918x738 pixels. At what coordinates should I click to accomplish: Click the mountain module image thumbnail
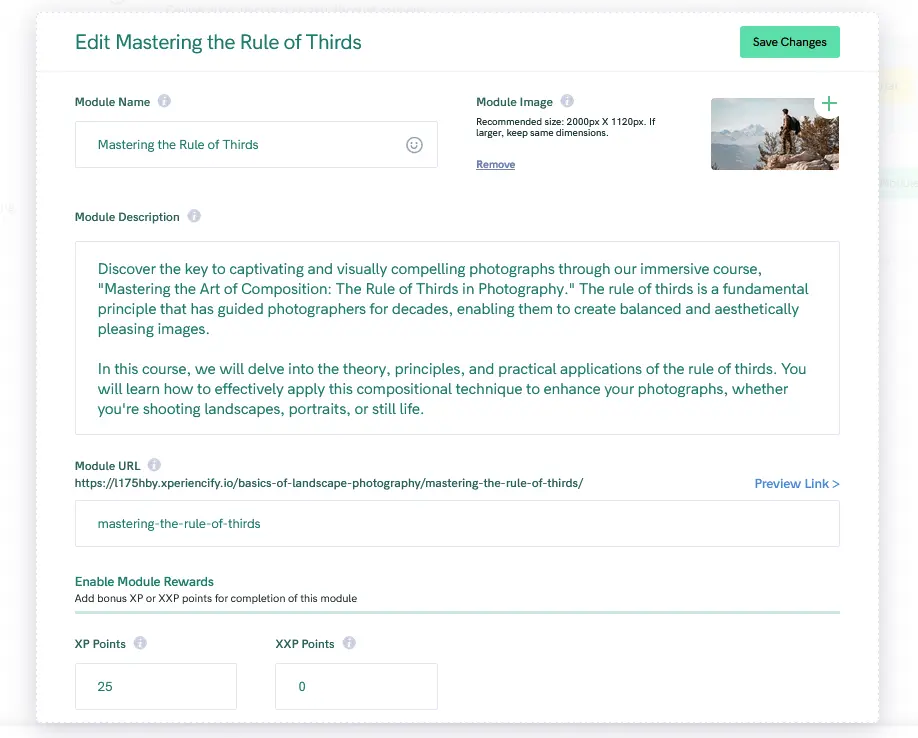click(775, 133)
